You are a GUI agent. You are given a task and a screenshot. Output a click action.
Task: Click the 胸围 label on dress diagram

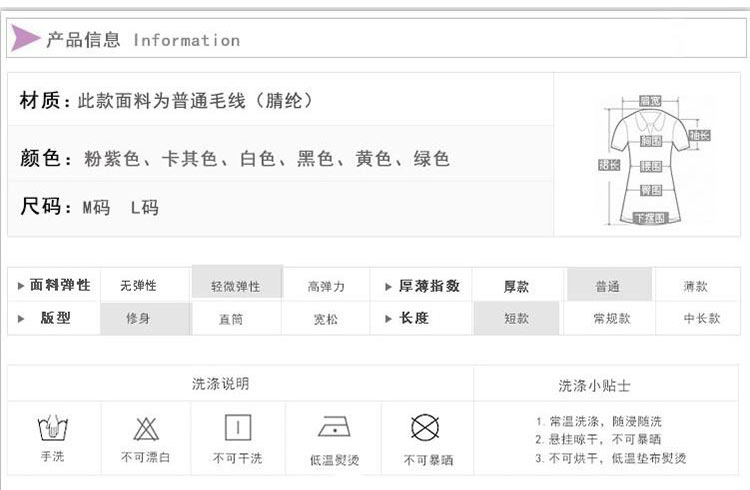[x=651, y=141]
